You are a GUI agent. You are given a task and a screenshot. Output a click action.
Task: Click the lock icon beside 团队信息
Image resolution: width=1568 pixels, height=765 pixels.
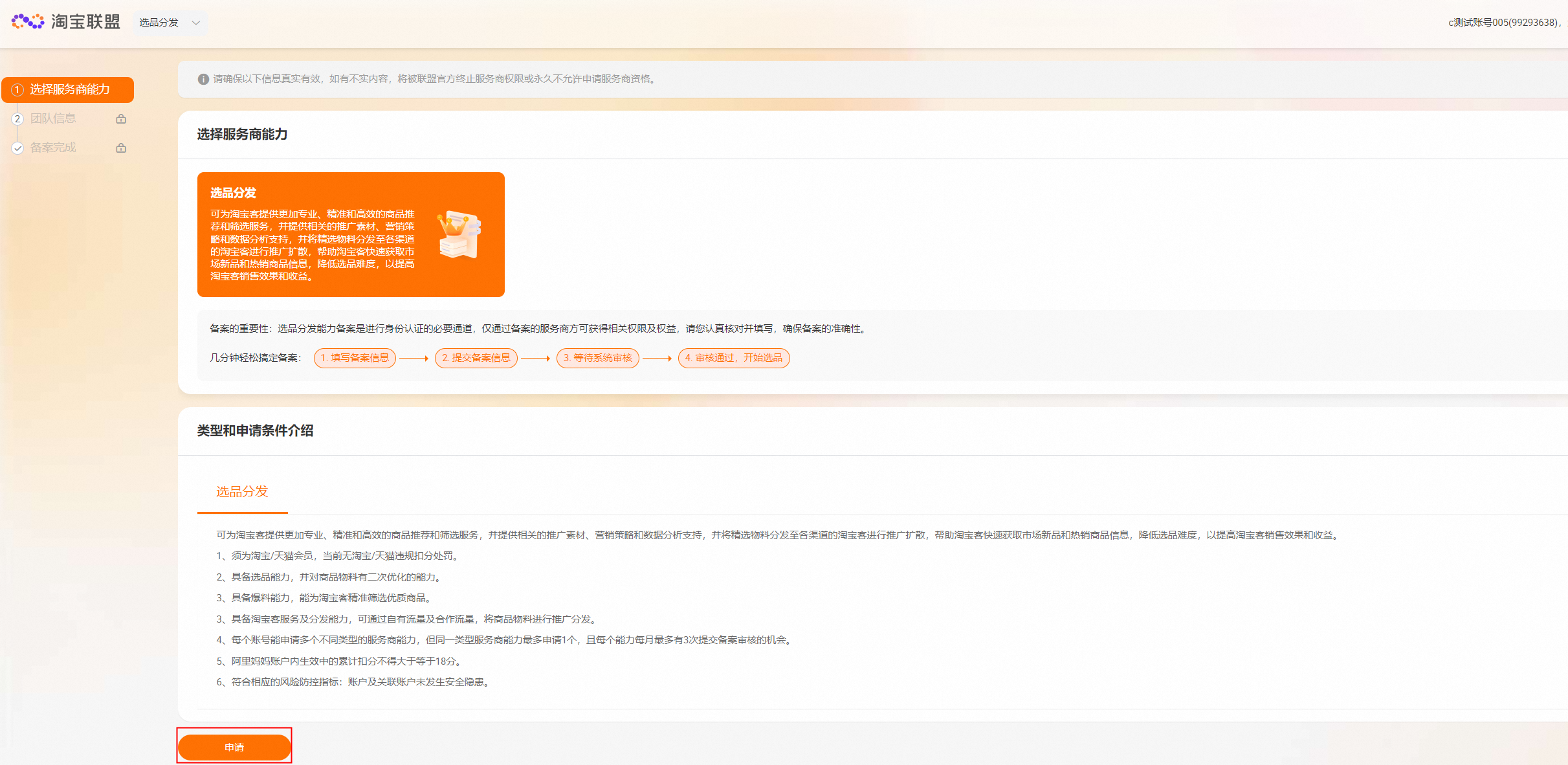tap(121, 118)
